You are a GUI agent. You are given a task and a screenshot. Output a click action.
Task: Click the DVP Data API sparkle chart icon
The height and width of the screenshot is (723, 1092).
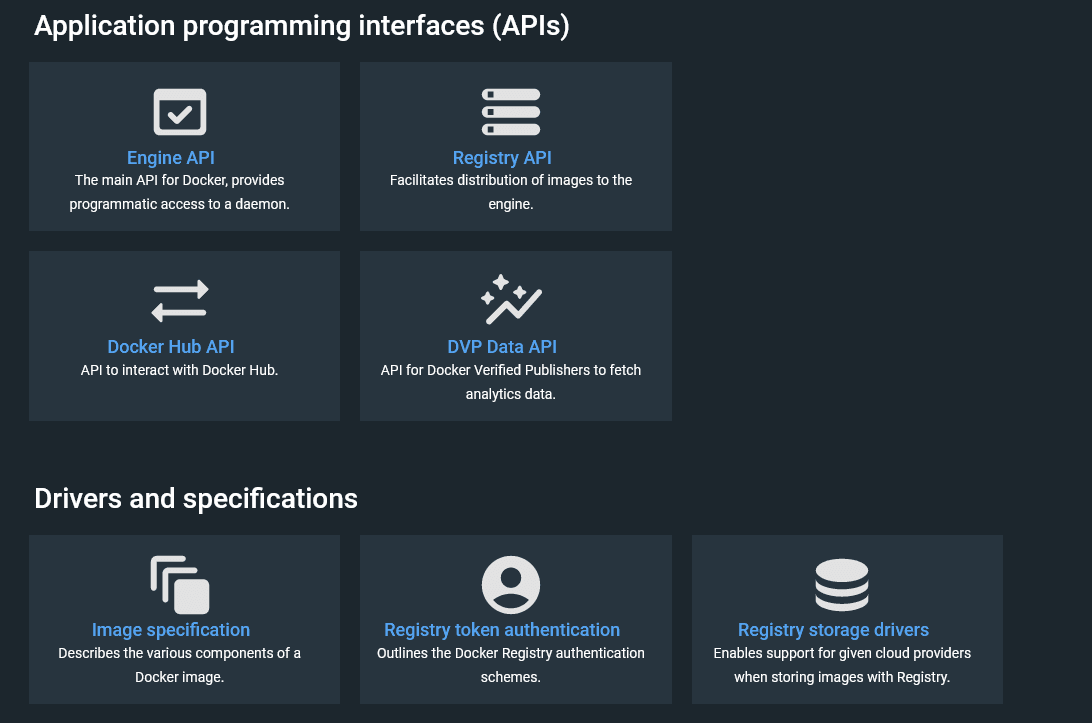(511, 300)
